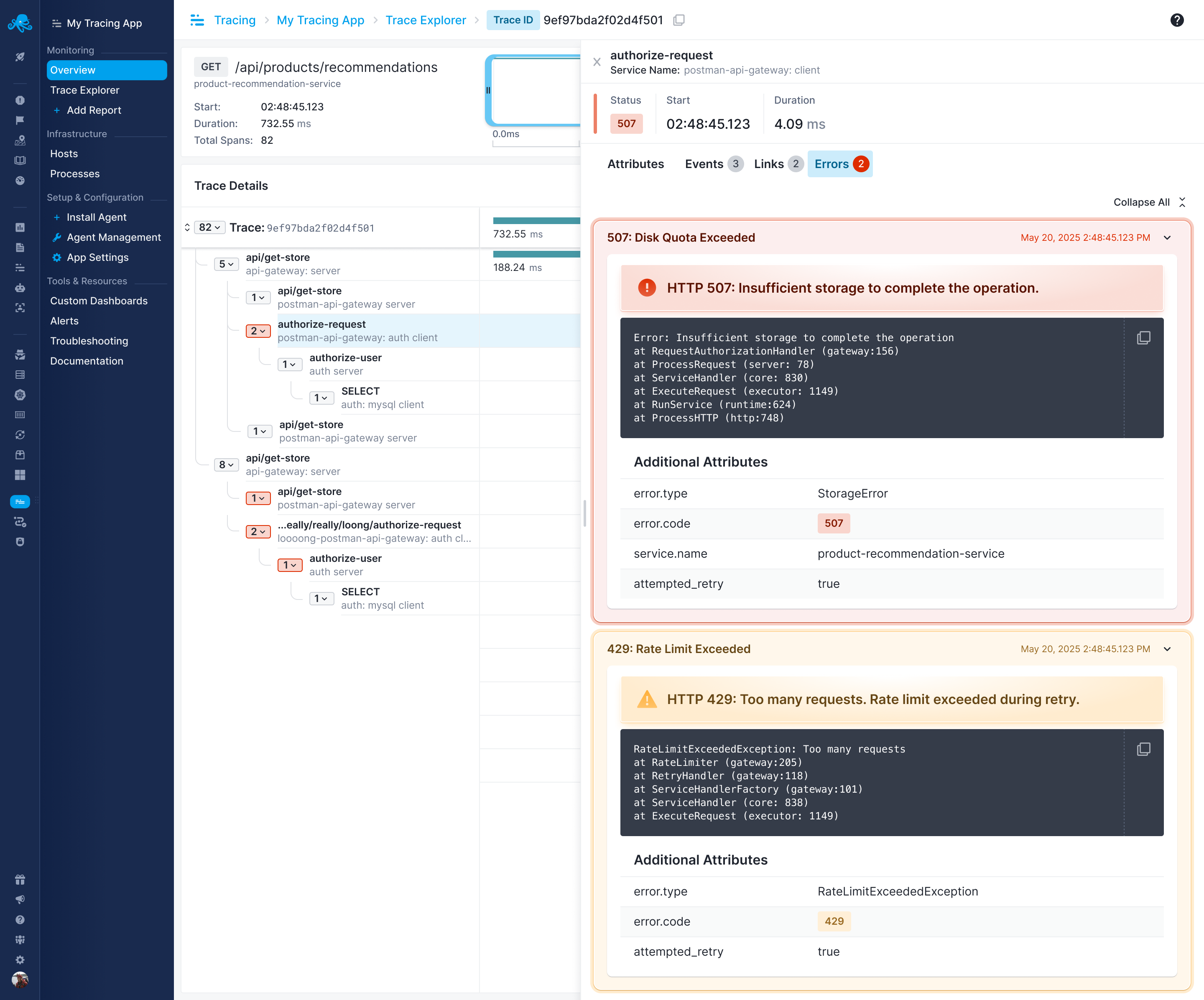
Task: Switch to the Attributes tab
Action: click(x=635, y=164)
